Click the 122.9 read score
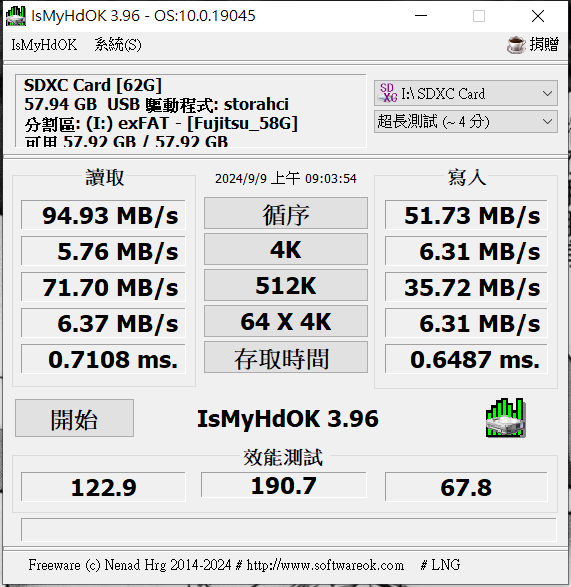This screenshot has width=571, height=587. coord(103,487)
